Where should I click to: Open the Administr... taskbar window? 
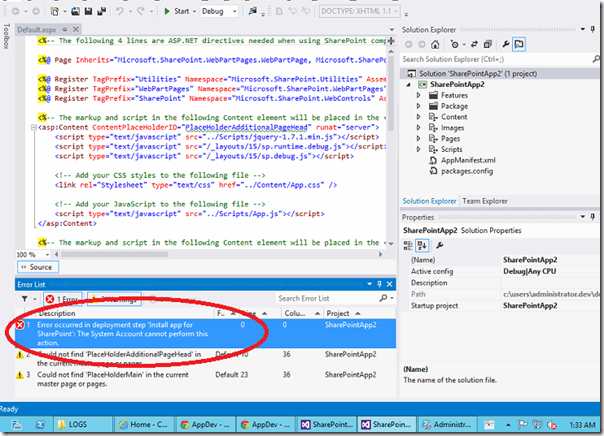(447, 424)
